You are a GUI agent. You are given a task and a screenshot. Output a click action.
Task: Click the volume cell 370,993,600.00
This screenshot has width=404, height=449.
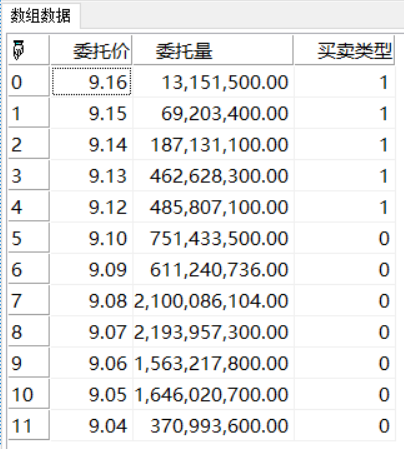(213, 425)
